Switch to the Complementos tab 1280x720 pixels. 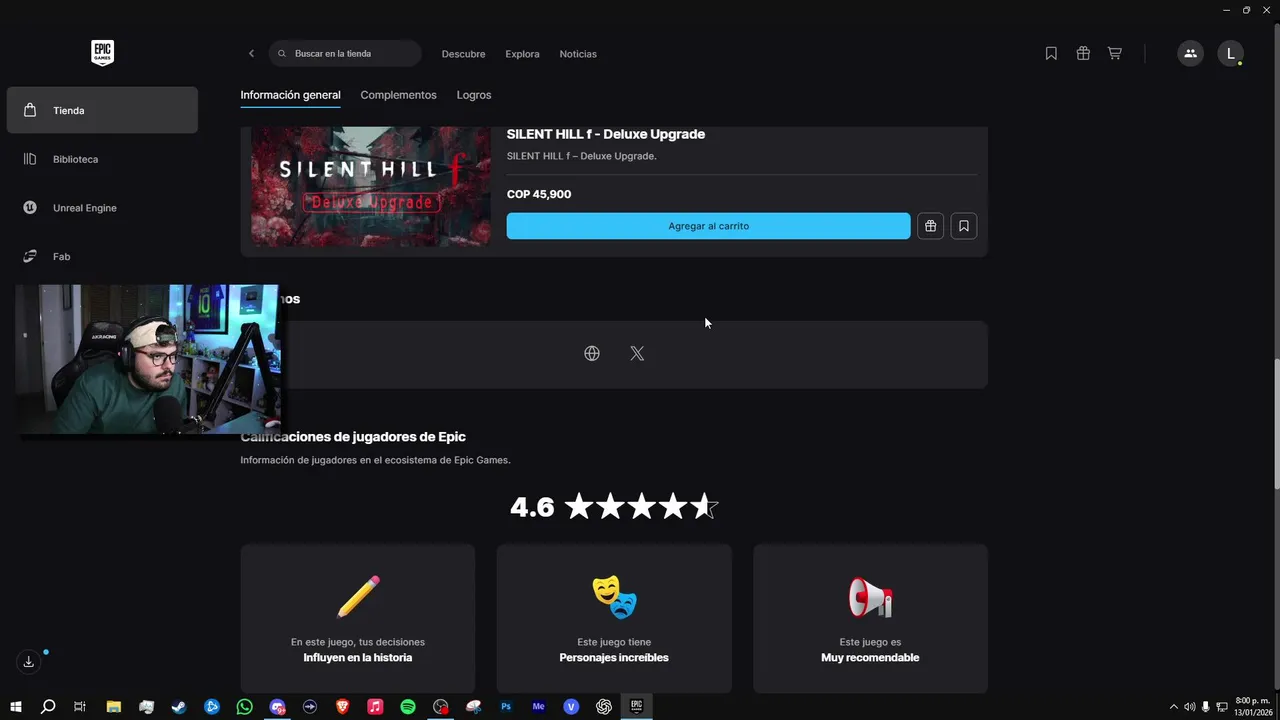[x=398, y=95]
